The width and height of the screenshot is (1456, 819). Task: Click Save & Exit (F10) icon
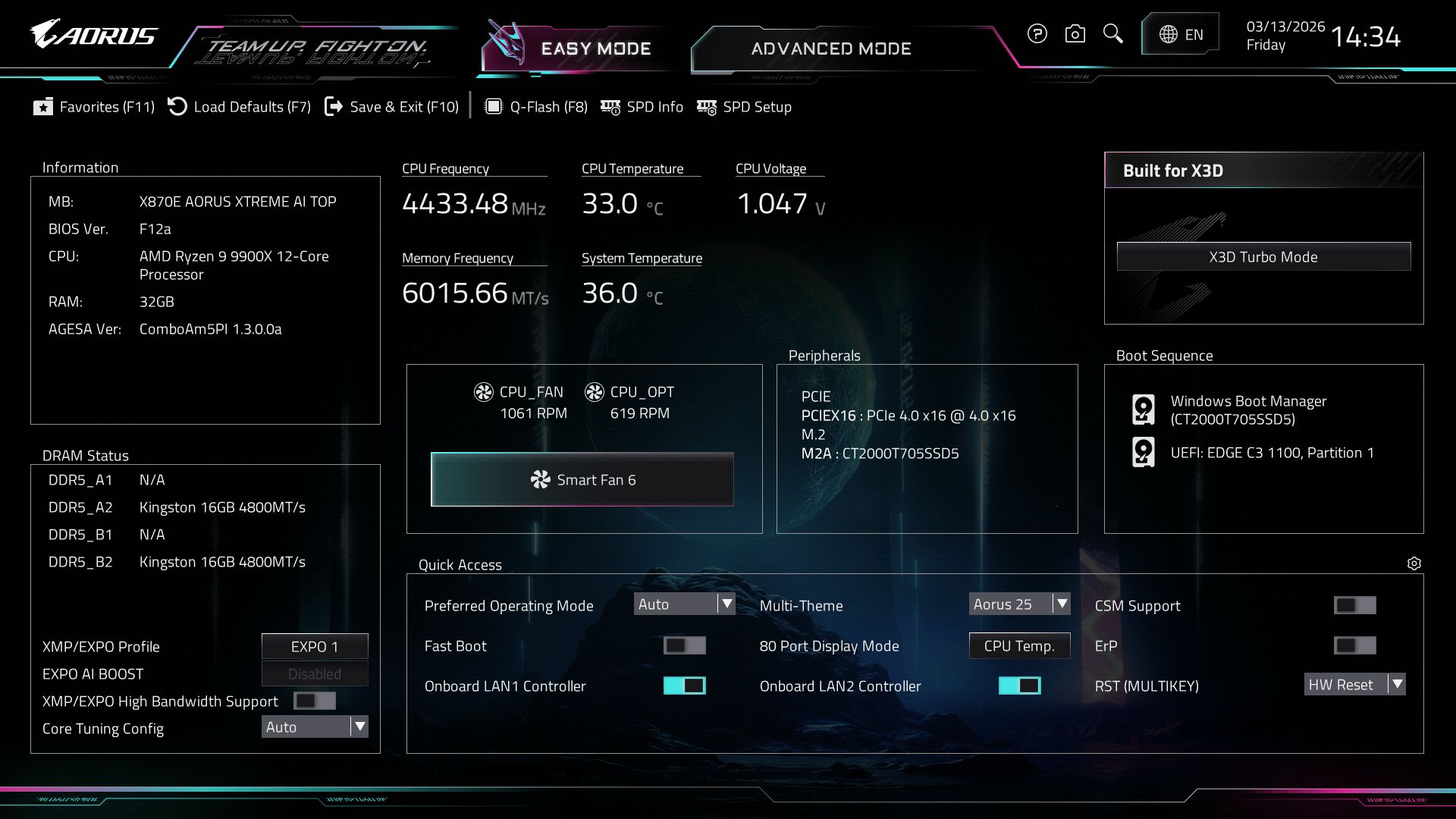coord(333,107)
